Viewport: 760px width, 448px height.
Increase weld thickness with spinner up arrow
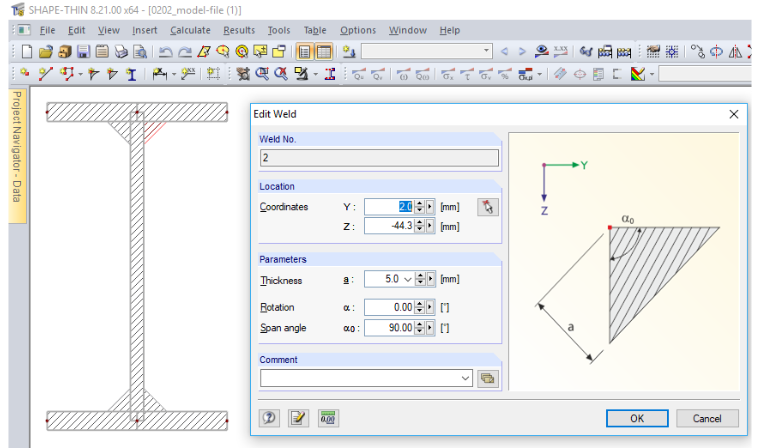tap(420, 275)
